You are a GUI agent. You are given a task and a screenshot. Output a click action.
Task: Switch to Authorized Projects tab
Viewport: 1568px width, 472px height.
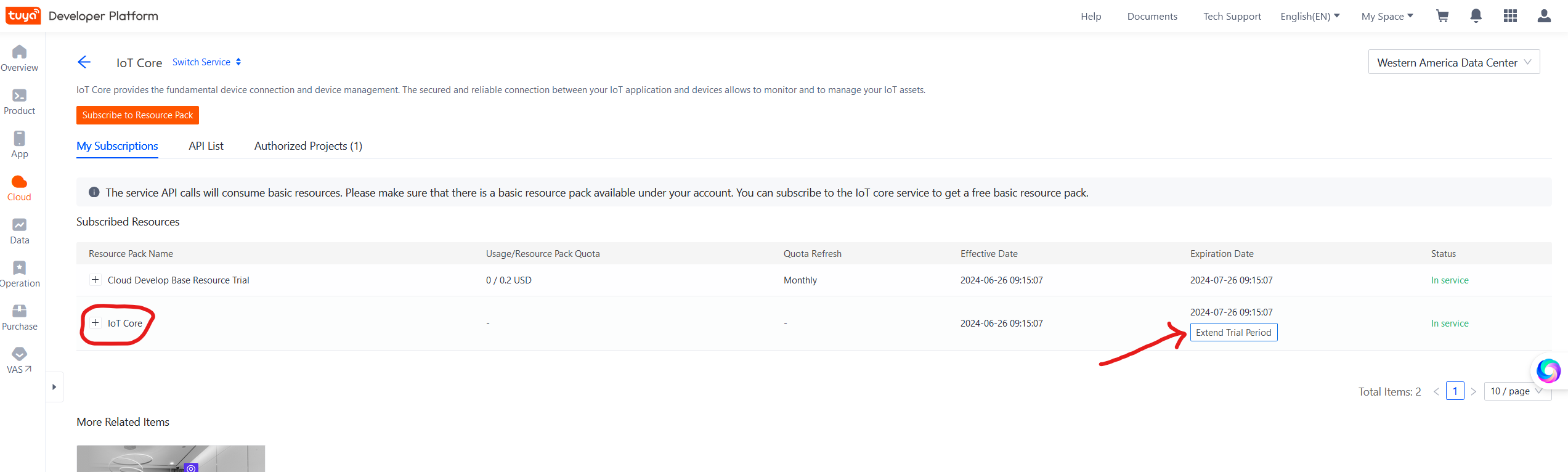308,146
